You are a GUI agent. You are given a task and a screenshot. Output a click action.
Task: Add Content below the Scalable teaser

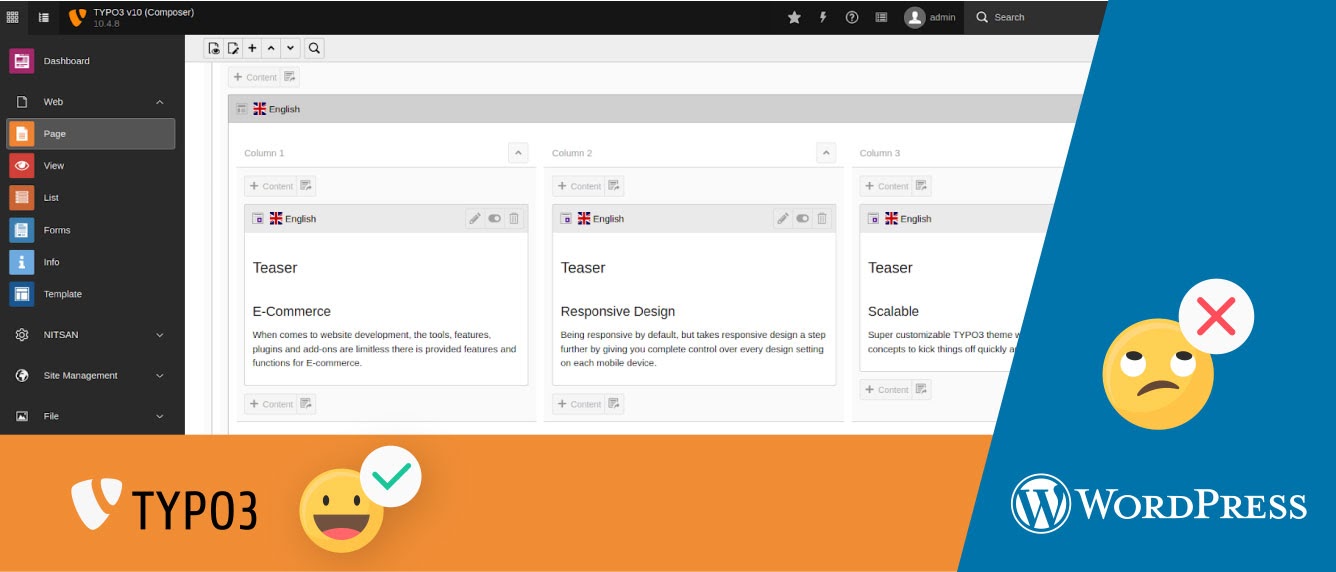coord(887,390)
